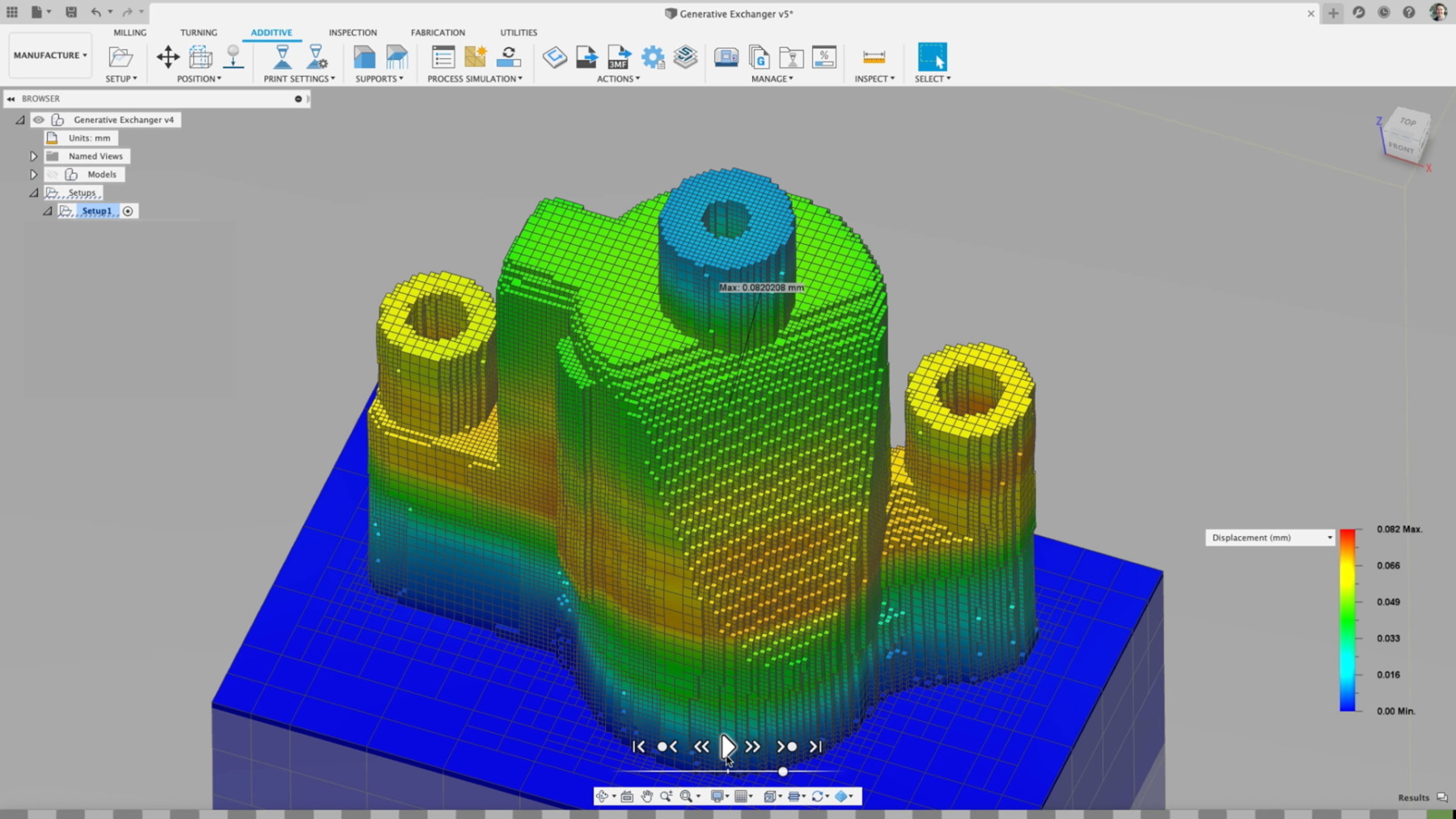
Task: Click the Position move tool icon
Action: pyautogui.click(x=167, y=57)
